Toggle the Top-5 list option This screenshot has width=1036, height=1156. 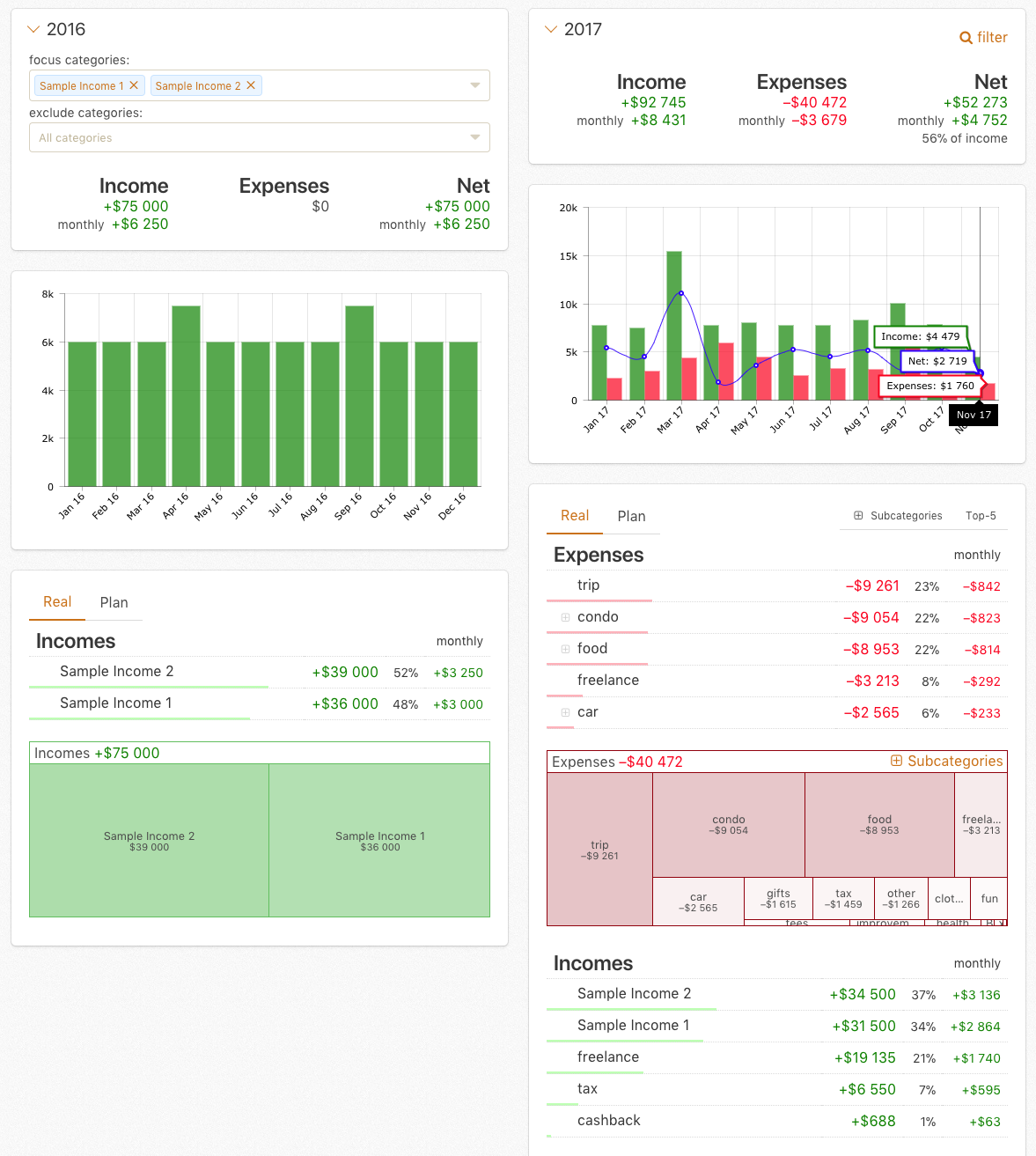click(x=981, y=516)
